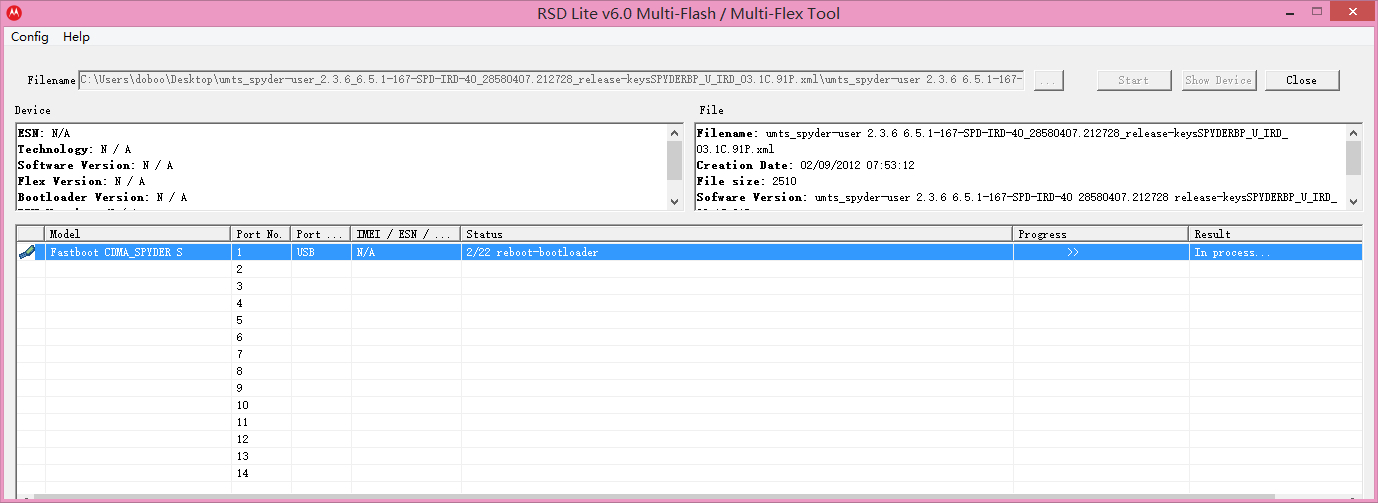Select port number 9 row
1378x503 pixels.
pos(690,388)
